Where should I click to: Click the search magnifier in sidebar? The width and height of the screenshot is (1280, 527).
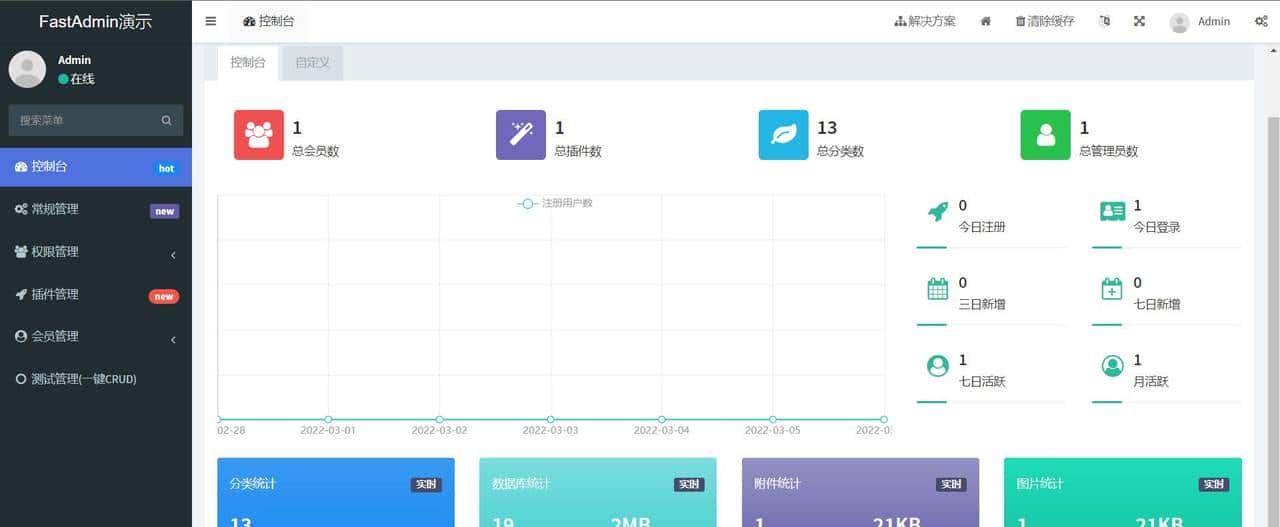pos(167,120)
